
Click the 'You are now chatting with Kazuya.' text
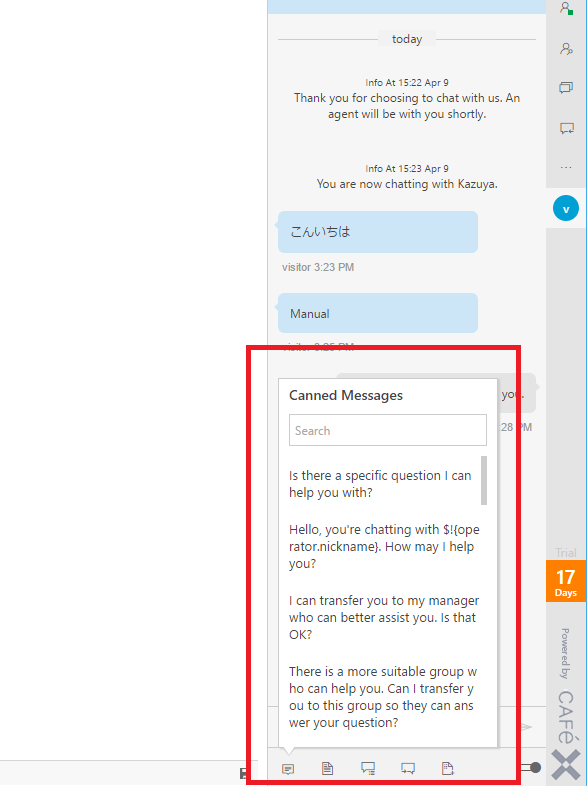coord(407,184)
